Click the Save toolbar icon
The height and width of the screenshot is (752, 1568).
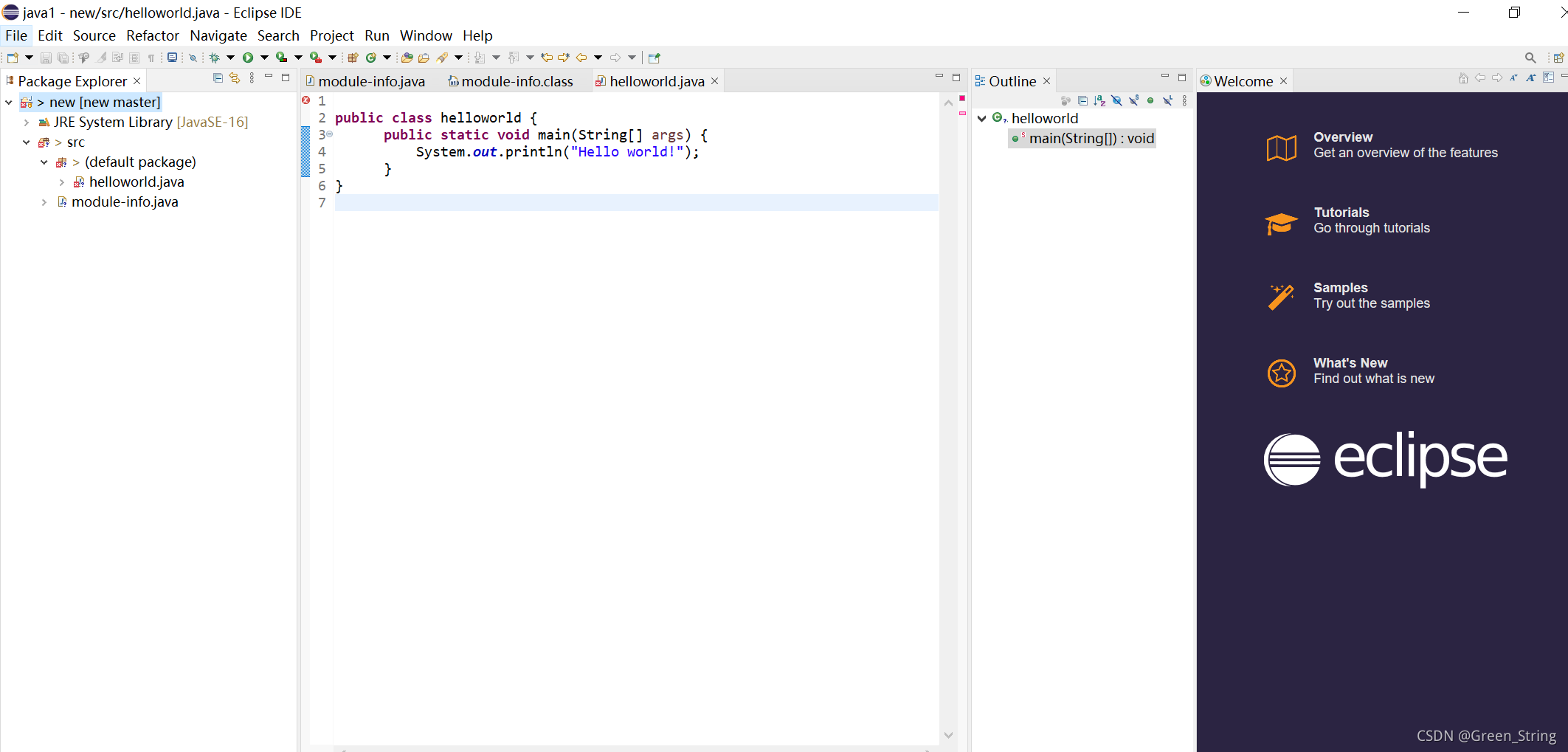[46, 57]
